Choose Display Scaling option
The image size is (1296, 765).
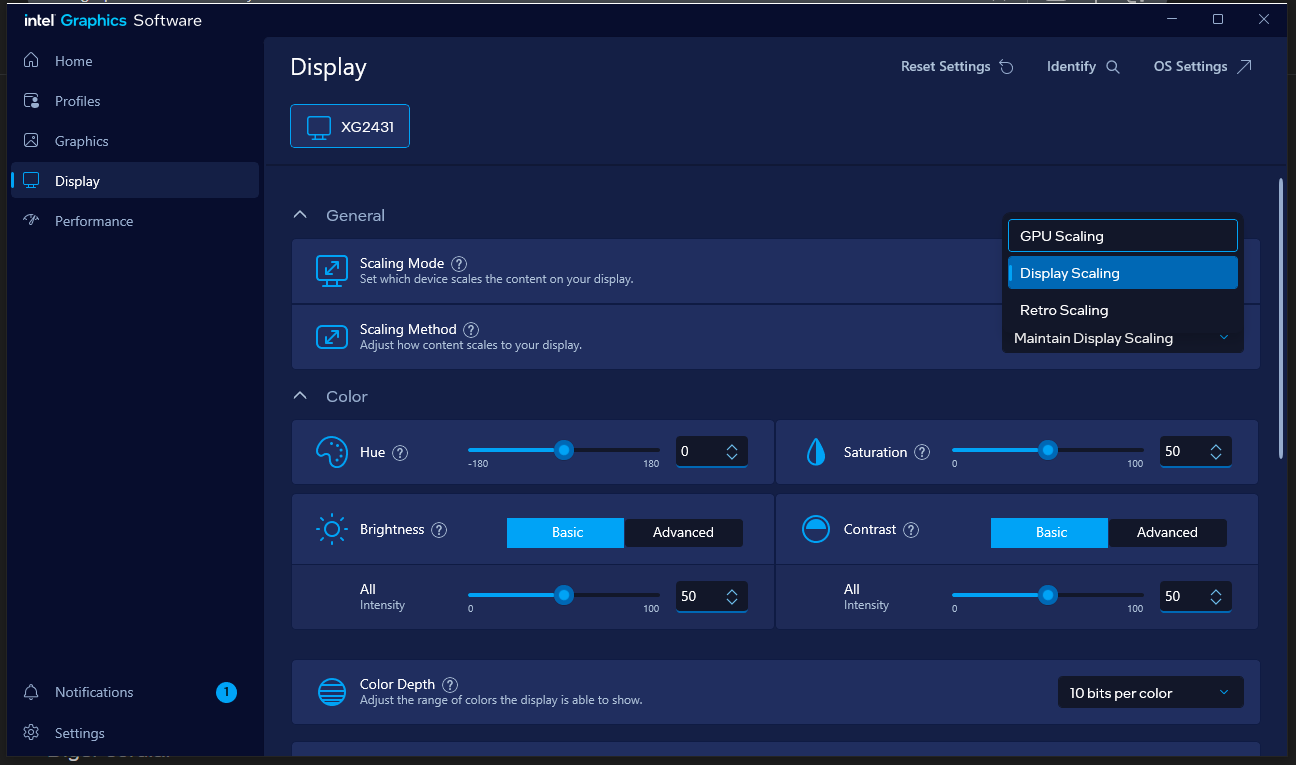[x=1123, y=273]
